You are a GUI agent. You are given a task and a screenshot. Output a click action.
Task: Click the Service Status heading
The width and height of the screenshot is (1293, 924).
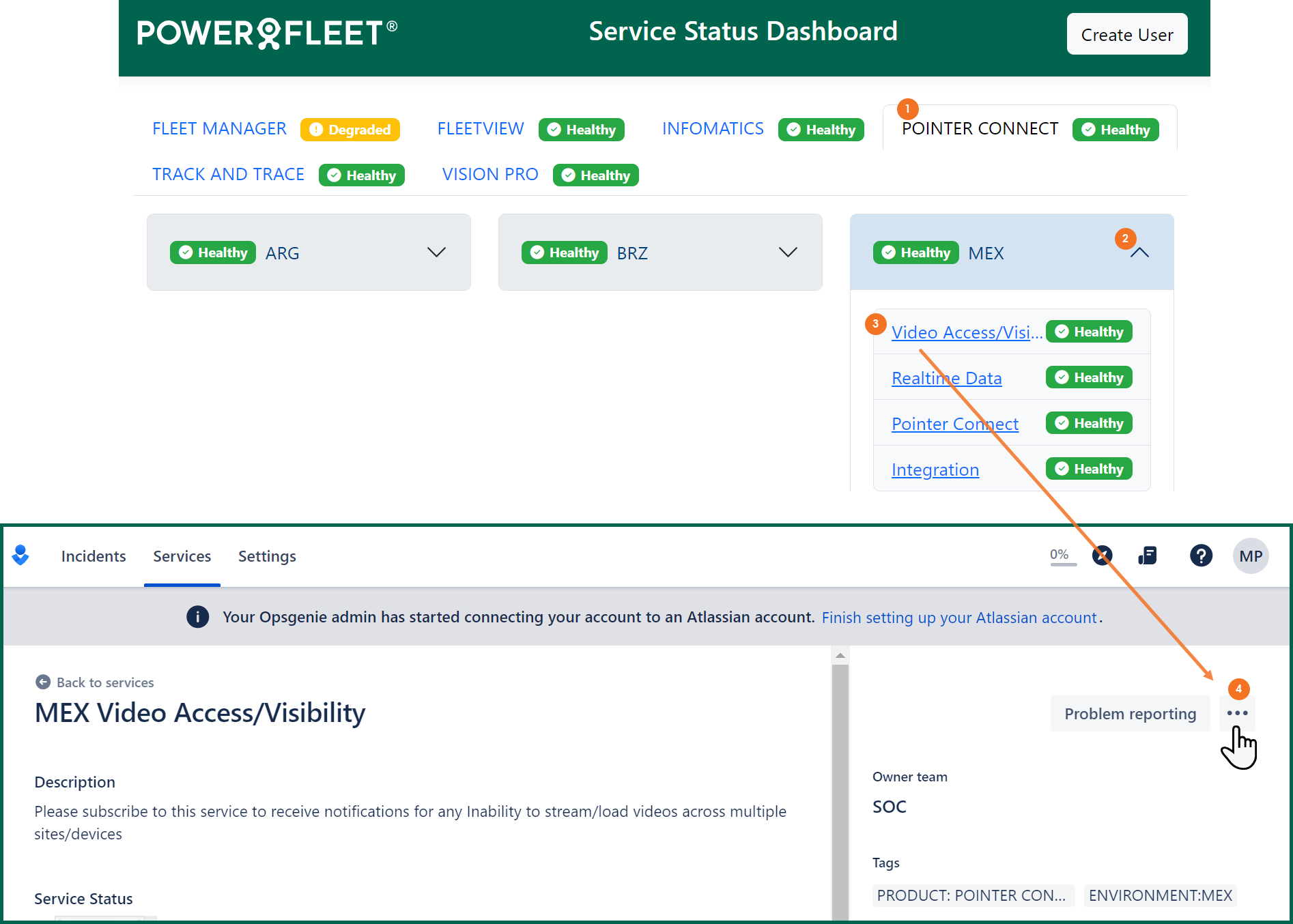coord(84,899)
